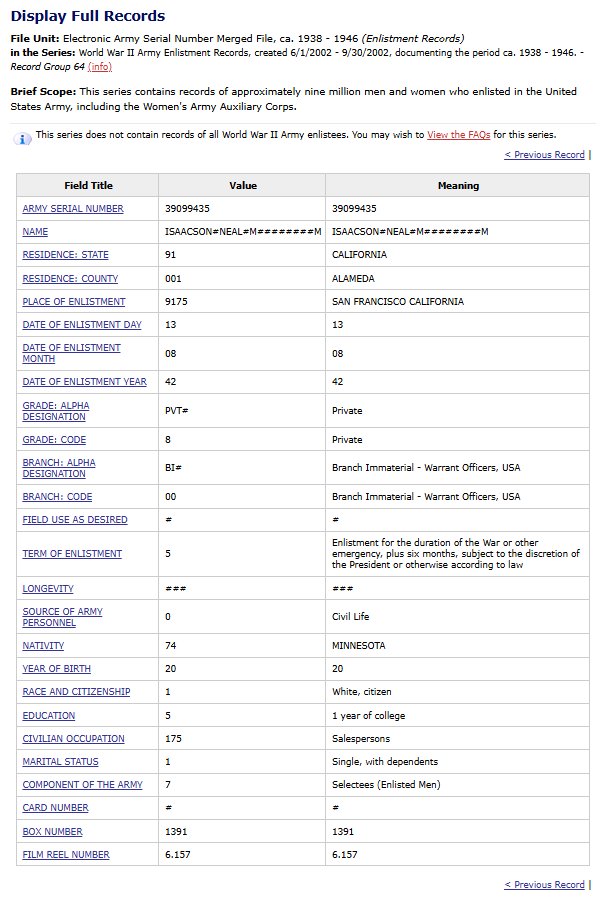Open the CIVILIAN OCCUPATION field link

point(73,739)
